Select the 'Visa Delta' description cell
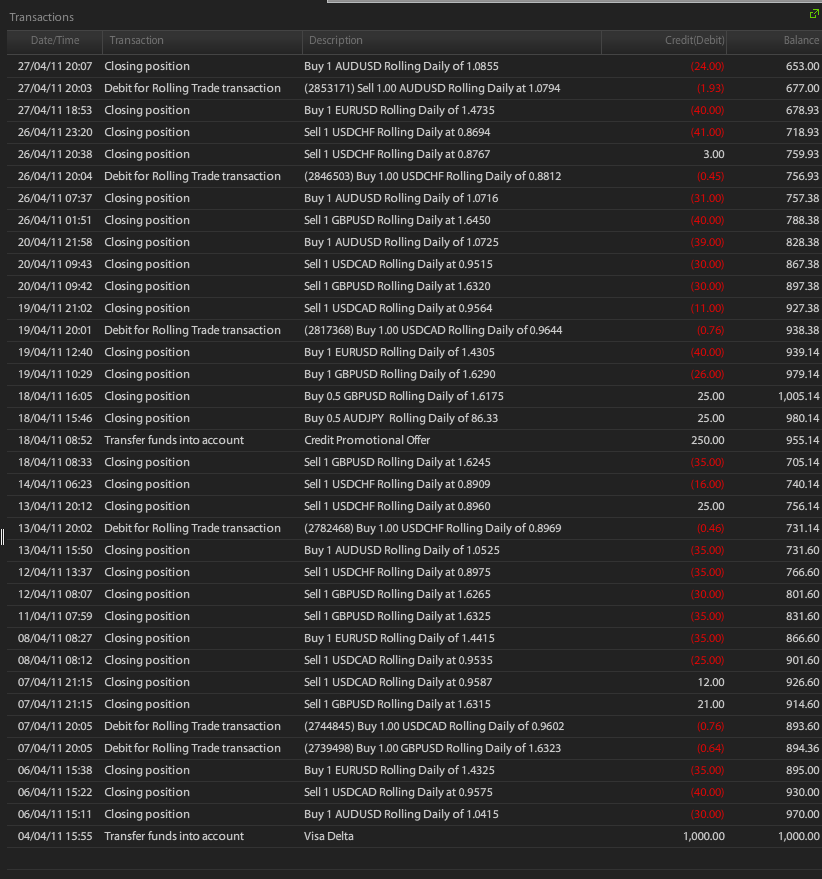Image resolution: width=822 pixels, height=879 pixels. [x=329, y=836]
